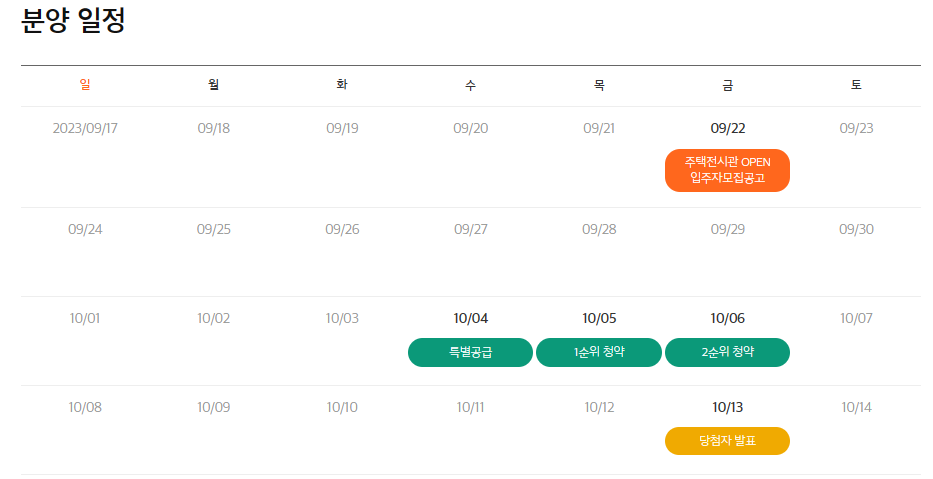Click the 토 column header
Screen dimensions: 933x479
pyautogui.click(x=856, y=84)
